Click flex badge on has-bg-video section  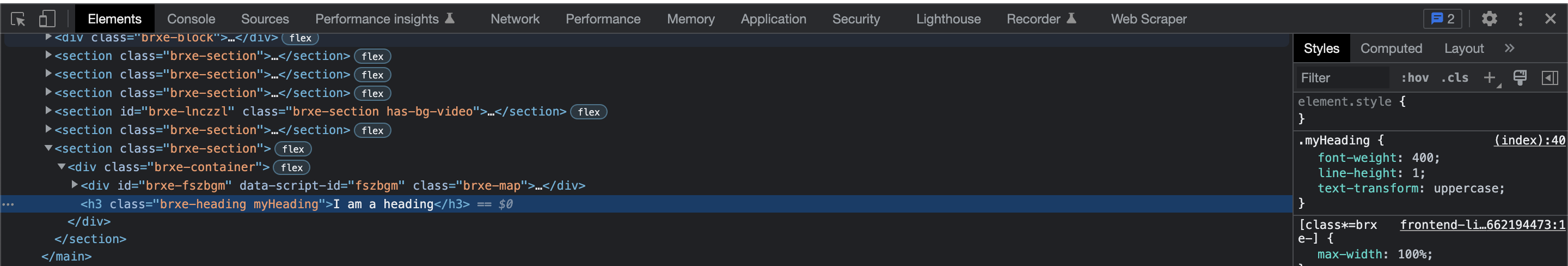pos(589,112)
